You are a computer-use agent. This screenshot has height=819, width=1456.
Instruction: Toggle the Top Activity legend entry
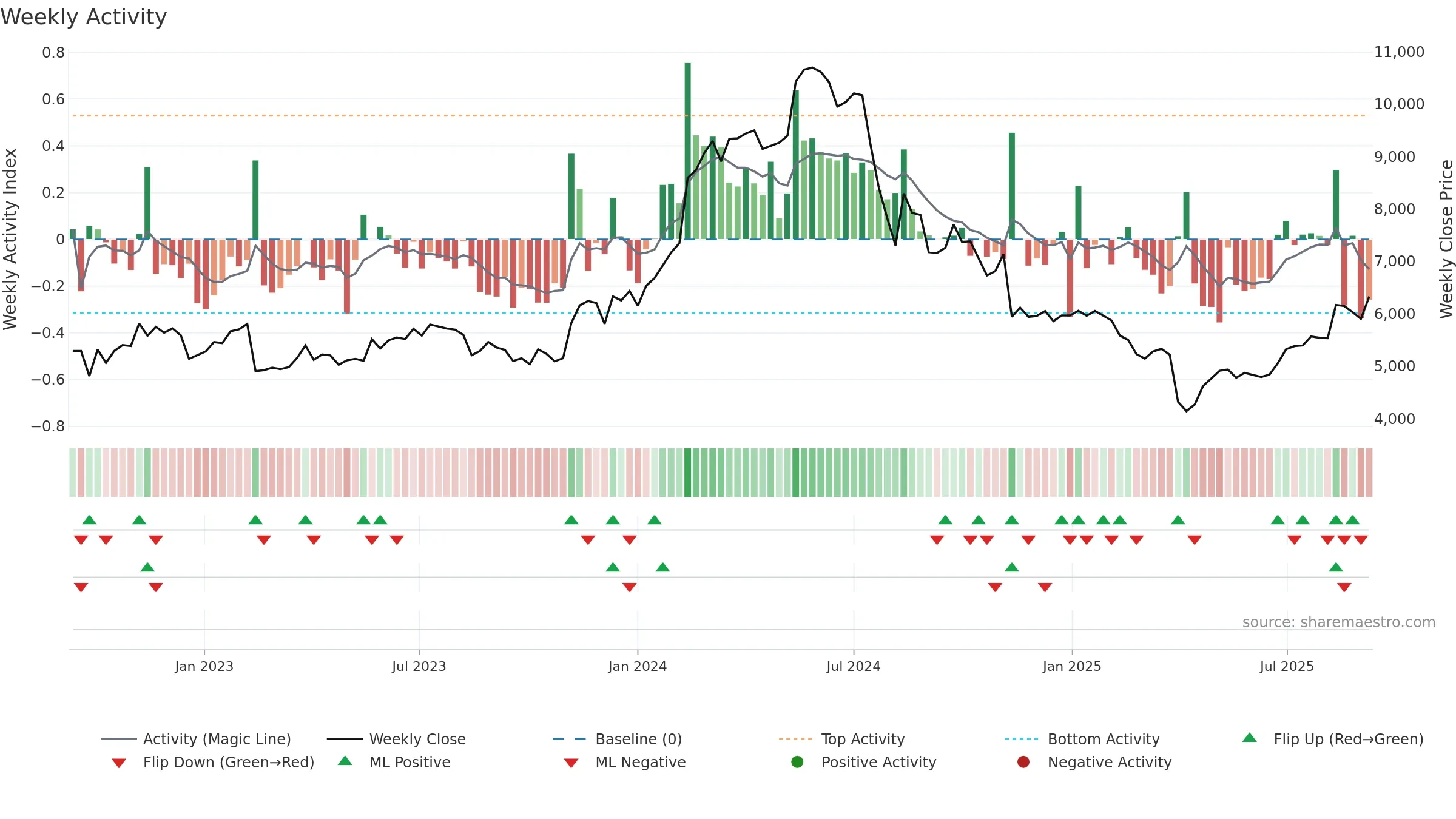tap(841, 739)
